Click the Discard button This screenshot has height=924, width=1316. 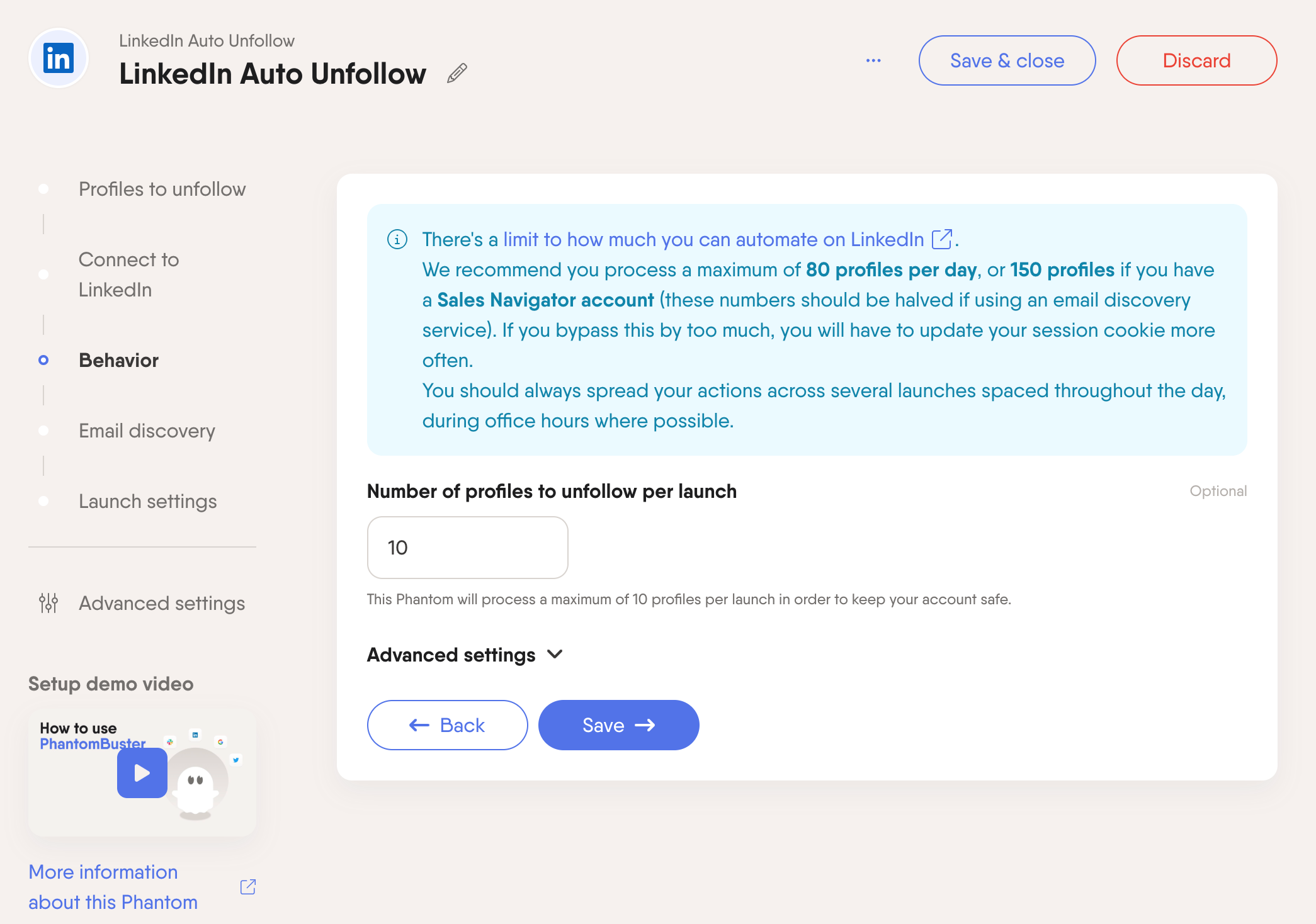(1196, 60)
